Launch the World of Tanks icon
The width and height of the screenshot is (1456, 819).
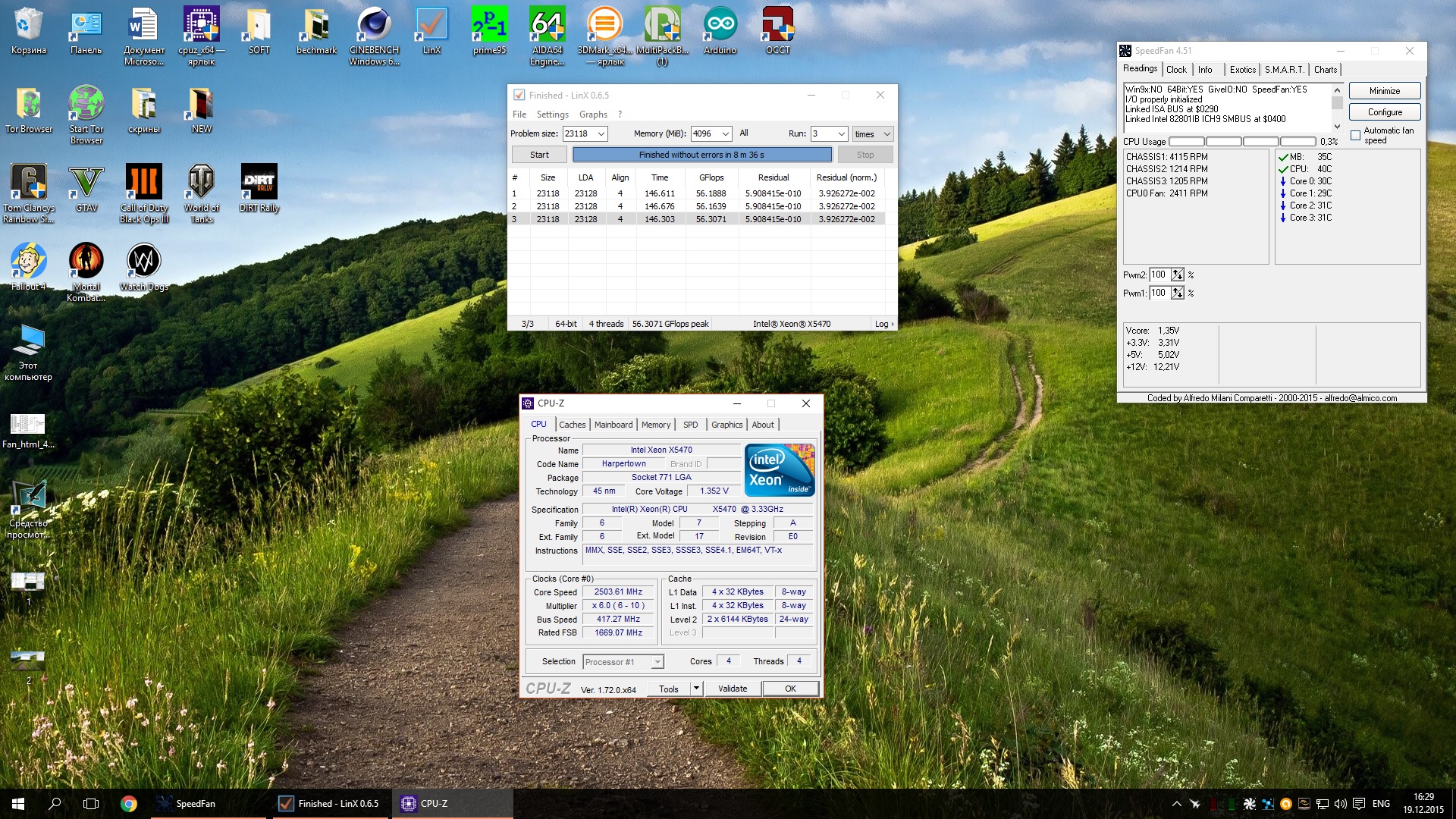(x=201, y=184)
